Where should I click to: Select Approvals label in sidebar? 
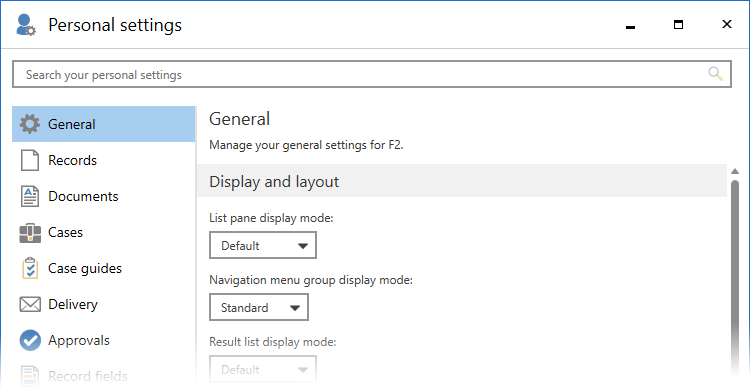(79, 340)
